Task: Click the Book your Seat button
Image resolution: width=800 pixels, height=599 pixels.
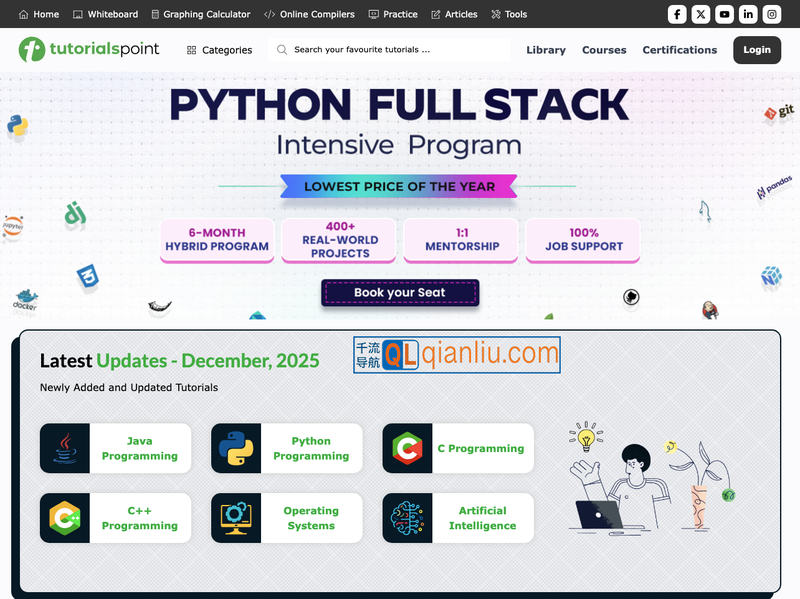Action: (400, 293)
